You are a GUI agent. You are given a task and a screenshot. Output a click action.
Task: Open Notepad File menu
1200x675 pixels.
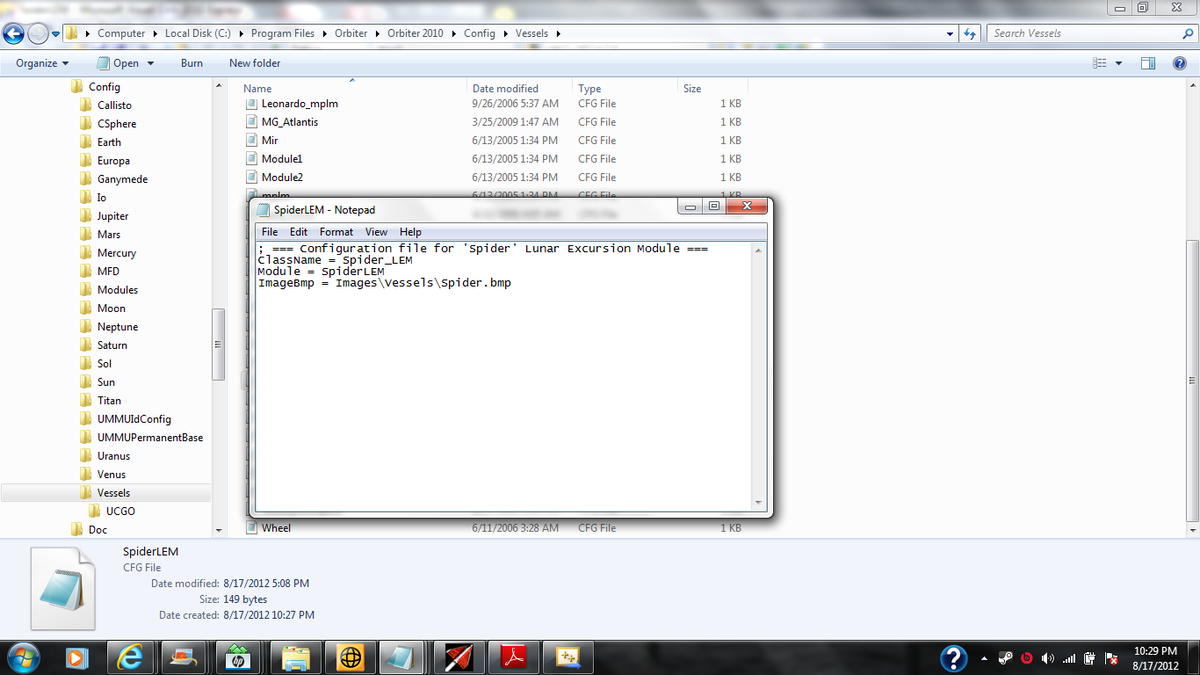point(270,232)
